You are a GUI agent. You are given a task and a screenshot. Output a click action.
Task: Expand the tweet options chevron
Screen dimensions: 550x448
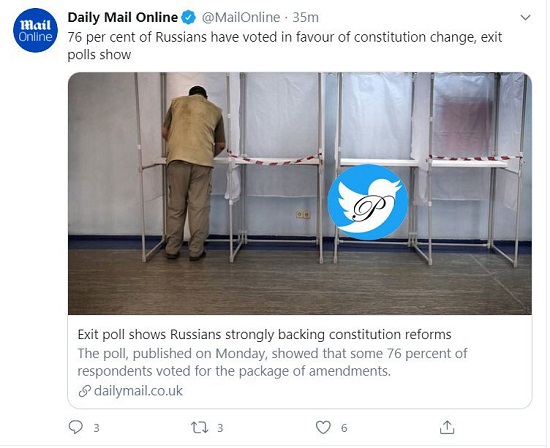click(x=525, y=17)
